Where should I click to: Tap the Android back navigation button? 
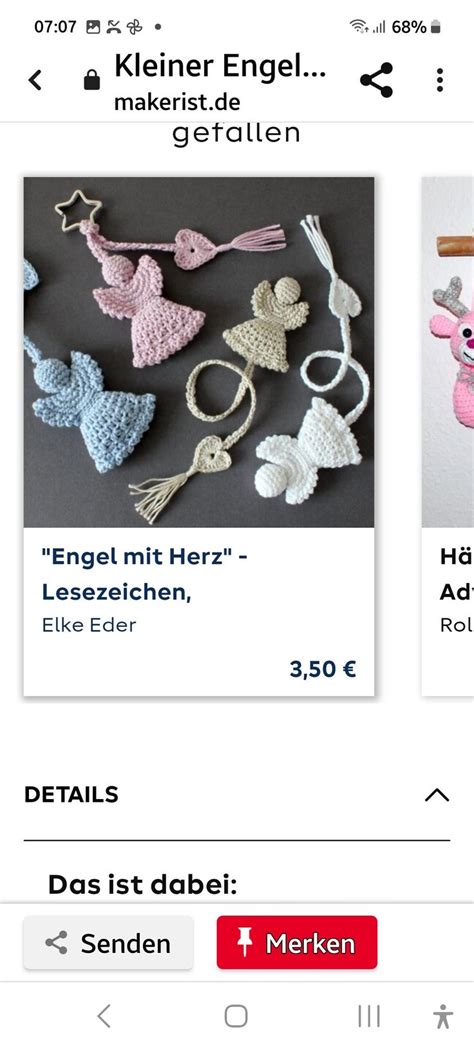tap(103, 1016)
